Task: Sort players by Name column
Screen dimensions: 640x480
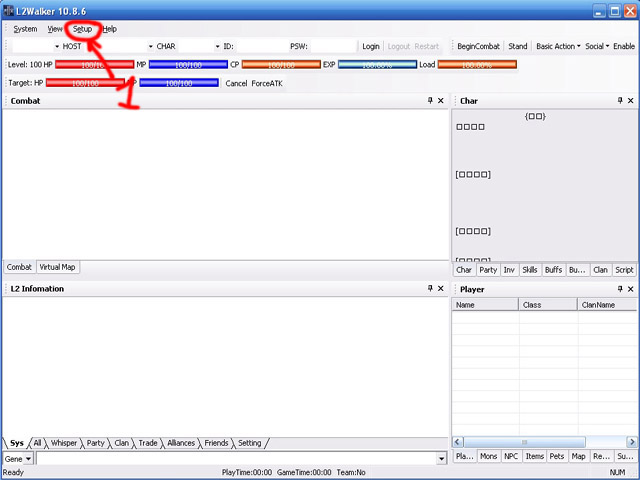Action: click(x=485, y=304)
